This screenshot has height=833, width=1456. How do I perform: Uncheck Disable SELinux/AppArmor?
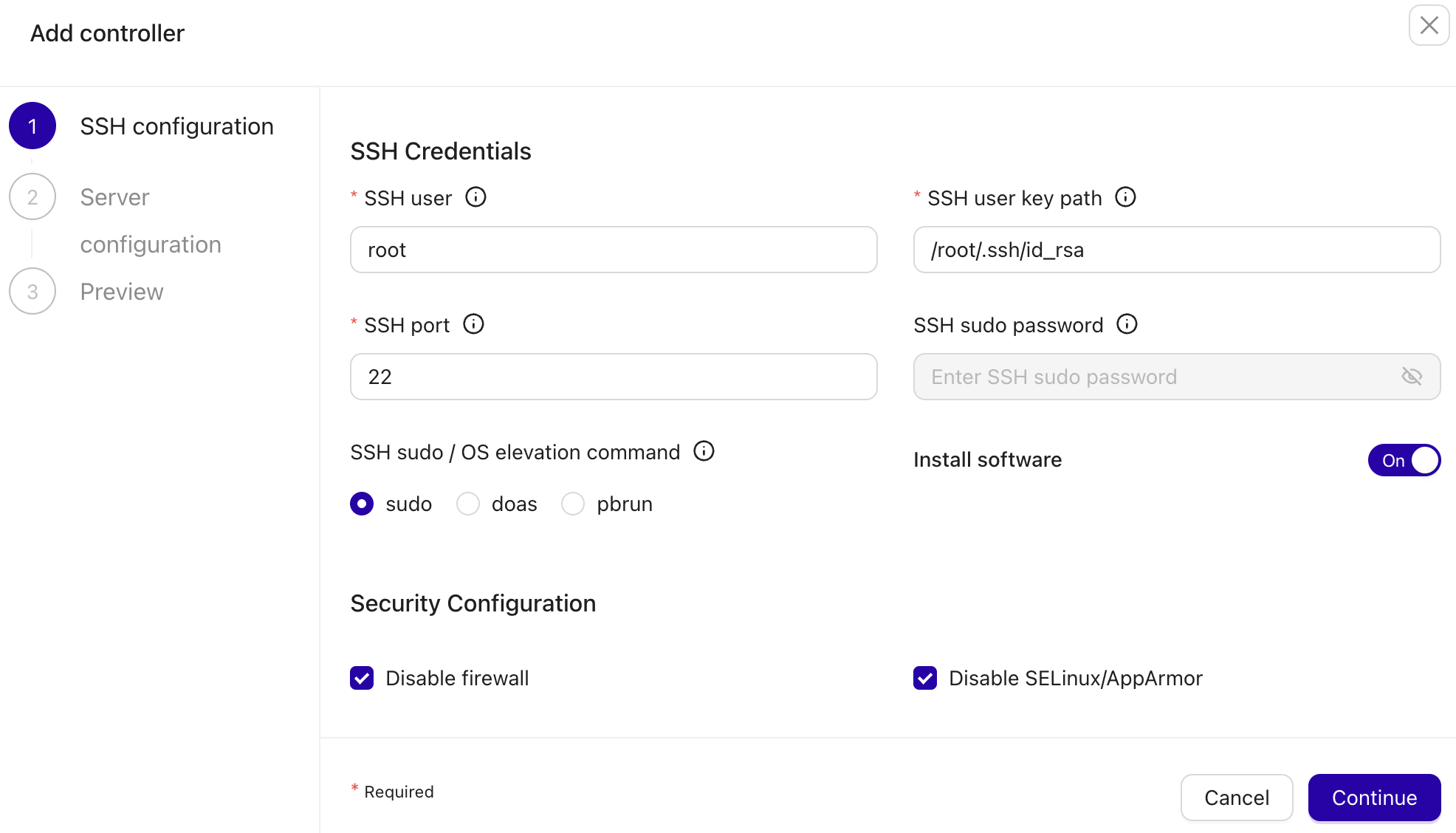pyautogui.click(x=924, y=678)
